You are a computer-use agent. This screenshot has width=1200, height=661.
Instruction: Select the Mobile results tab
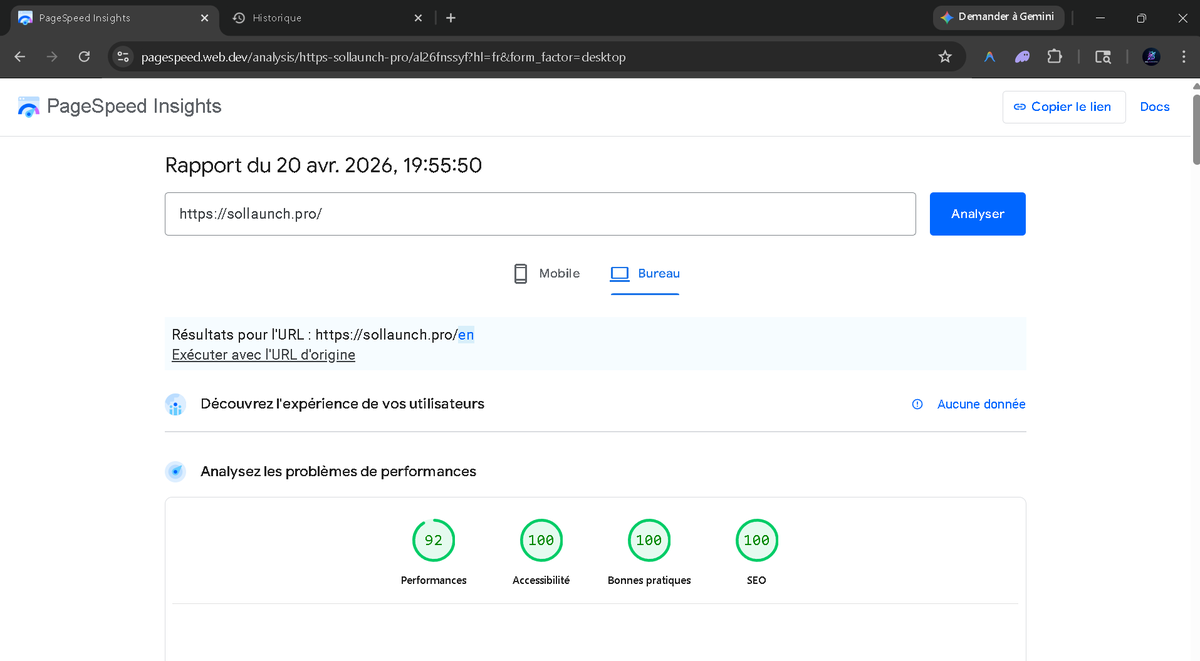(546, 273)
